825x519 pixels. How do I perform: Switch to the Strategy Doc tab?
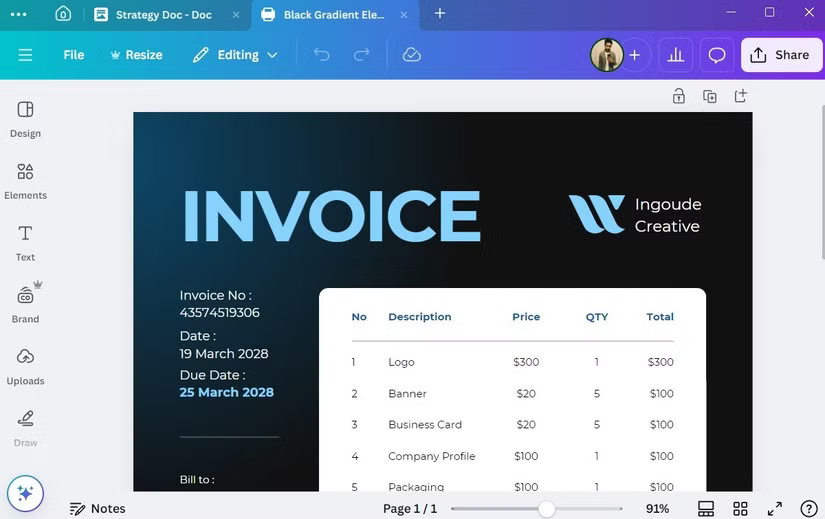coord(162,15)
